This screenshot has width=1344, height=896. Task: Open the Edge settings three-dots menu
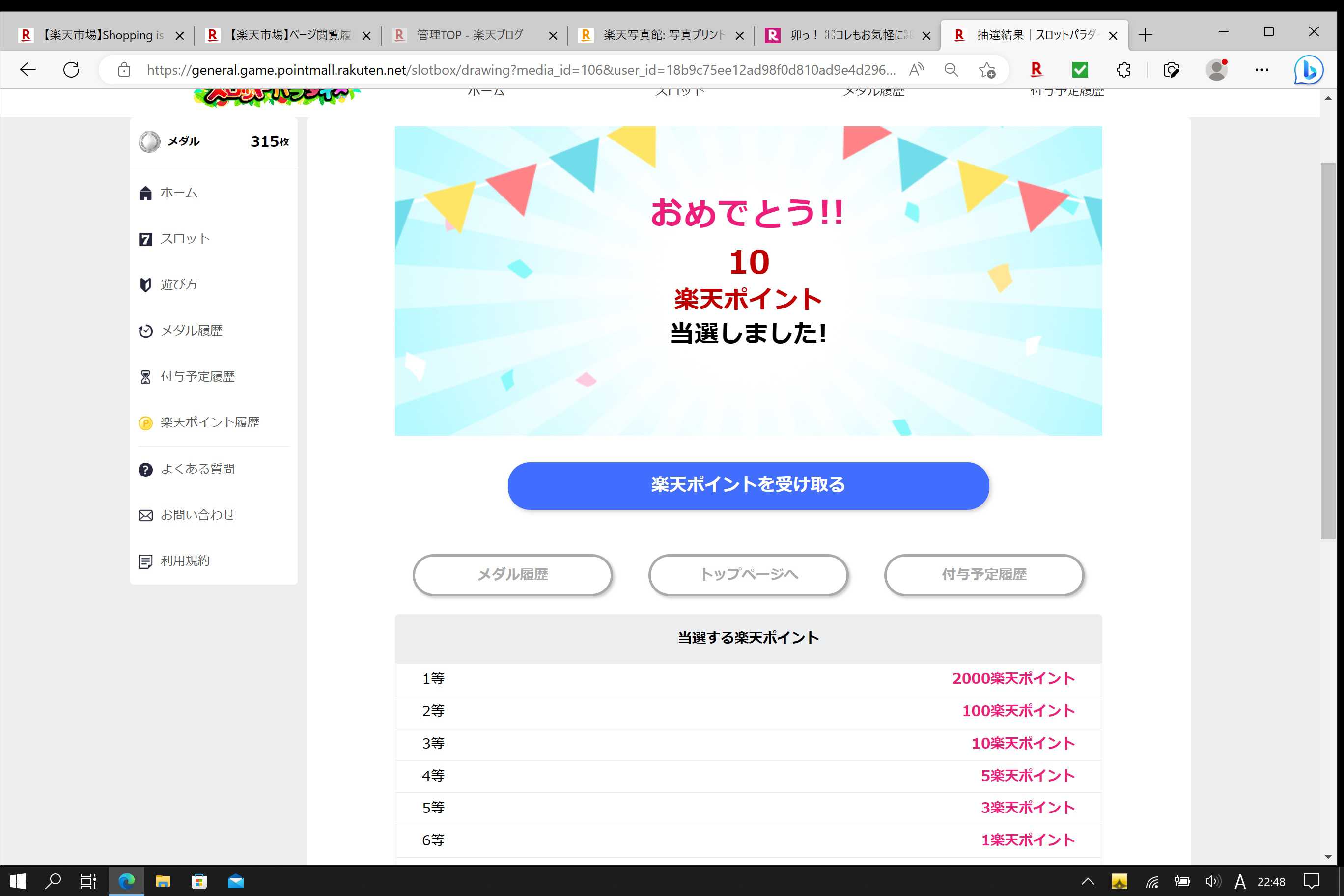pyautogui.click(x=1261, y=70)
